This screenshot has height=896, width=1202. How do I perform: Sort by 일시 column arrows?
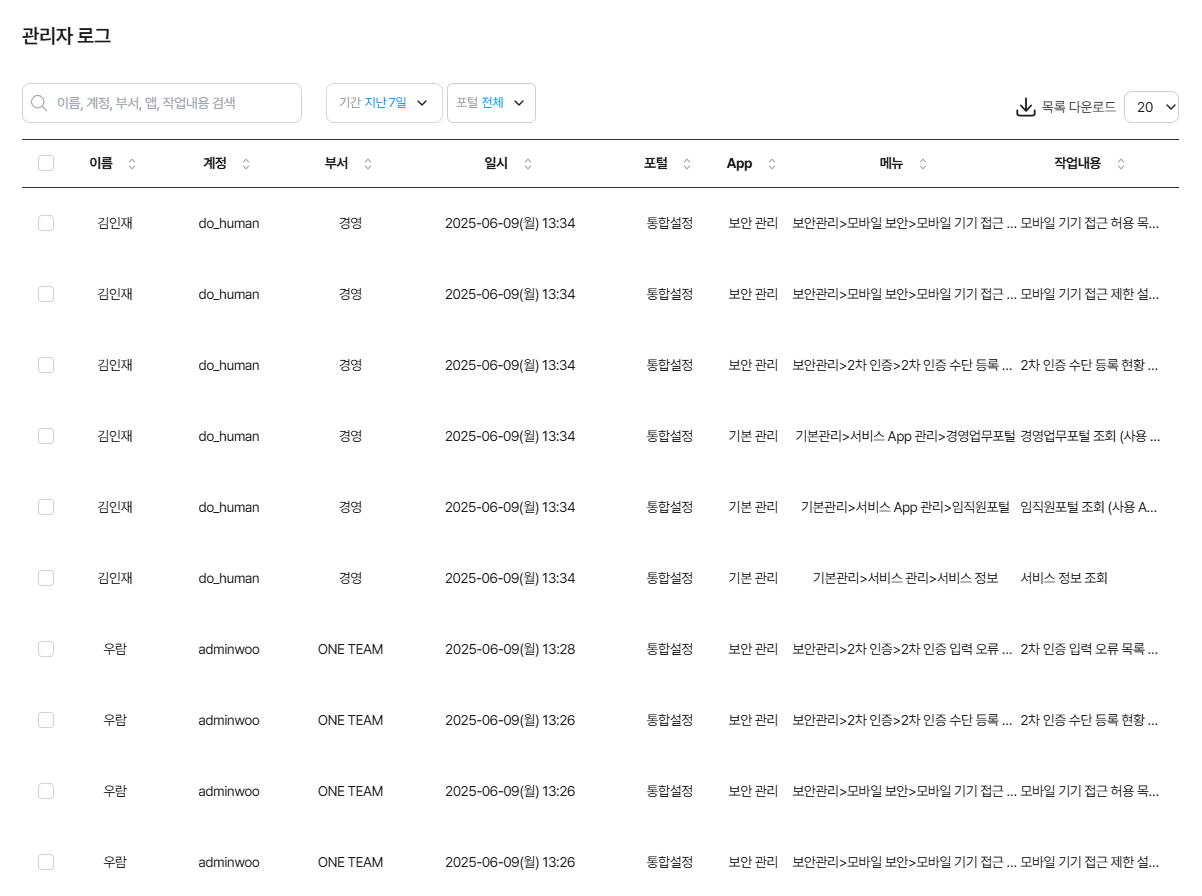click(x=528, y=164)
